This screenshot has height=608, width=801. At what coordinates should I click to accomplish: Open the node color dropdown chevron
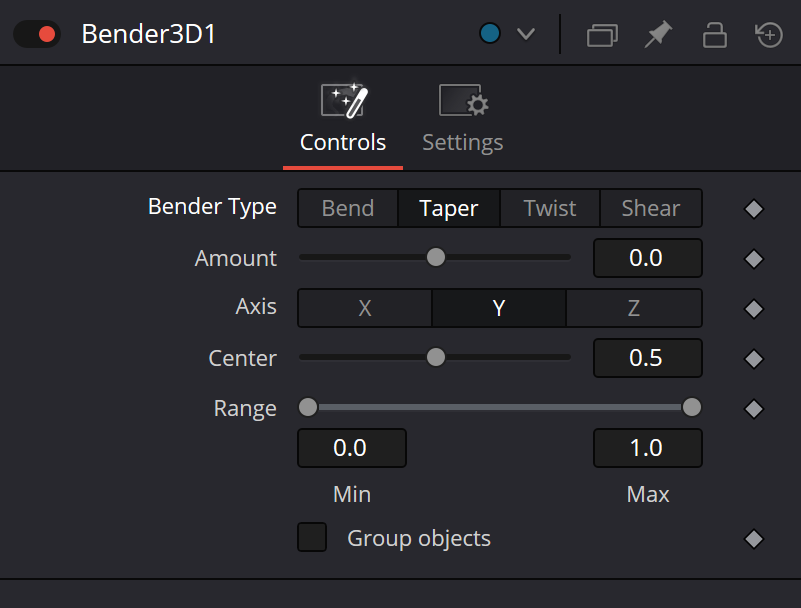tap(526, 34)
